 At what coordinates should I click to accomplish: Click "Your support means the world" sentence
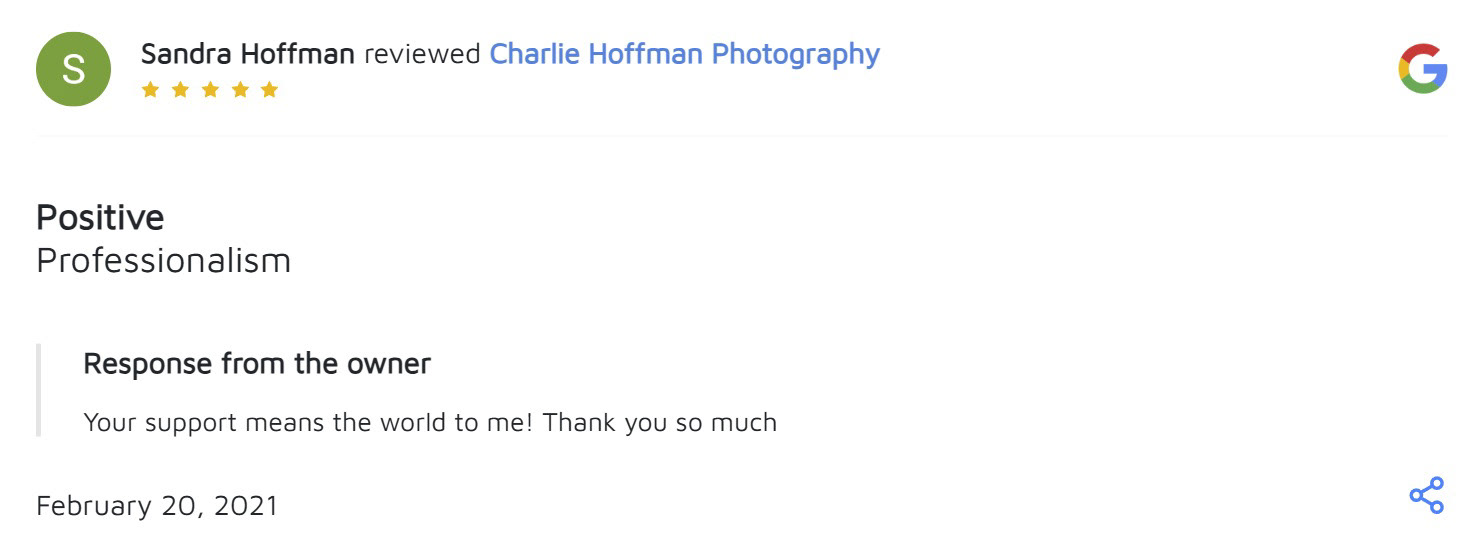pyautogui.click(x=298, y=422)
